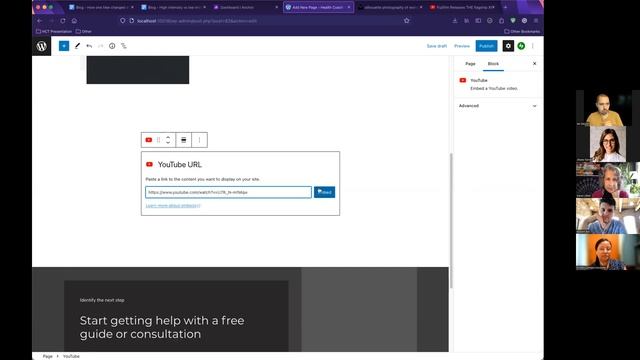640x360 pixels.
Task: Close the settings sidebar
Action: 534,64
